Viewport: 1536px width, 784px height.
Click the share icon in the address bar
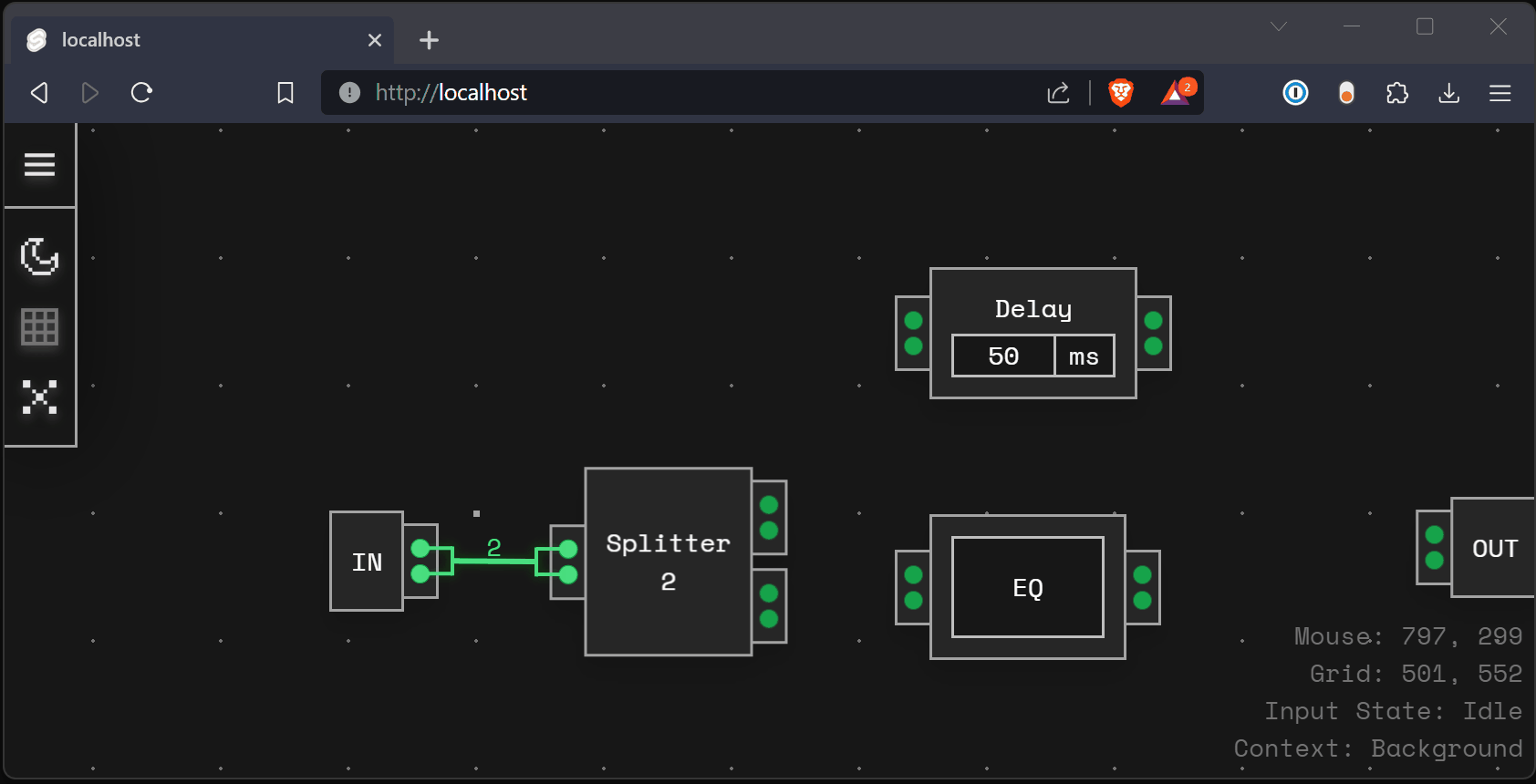1058,93
